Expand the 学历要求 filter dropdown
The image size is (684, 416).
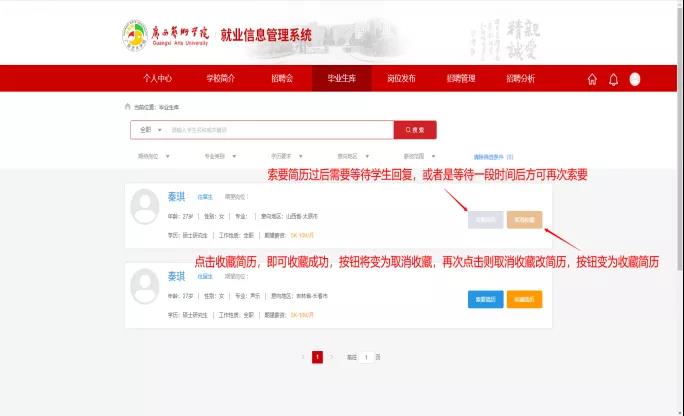(288, 156)
